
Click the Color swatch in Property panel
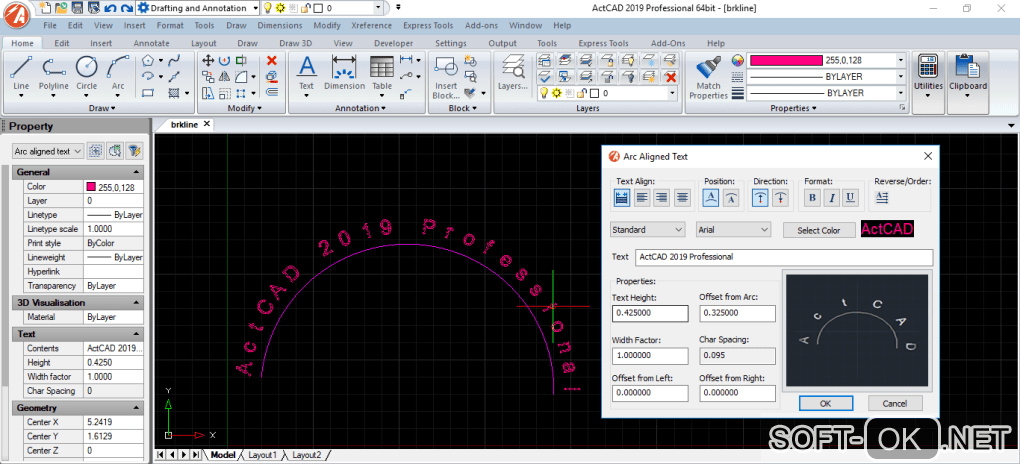pyautogui.click(x=91, y=187)
